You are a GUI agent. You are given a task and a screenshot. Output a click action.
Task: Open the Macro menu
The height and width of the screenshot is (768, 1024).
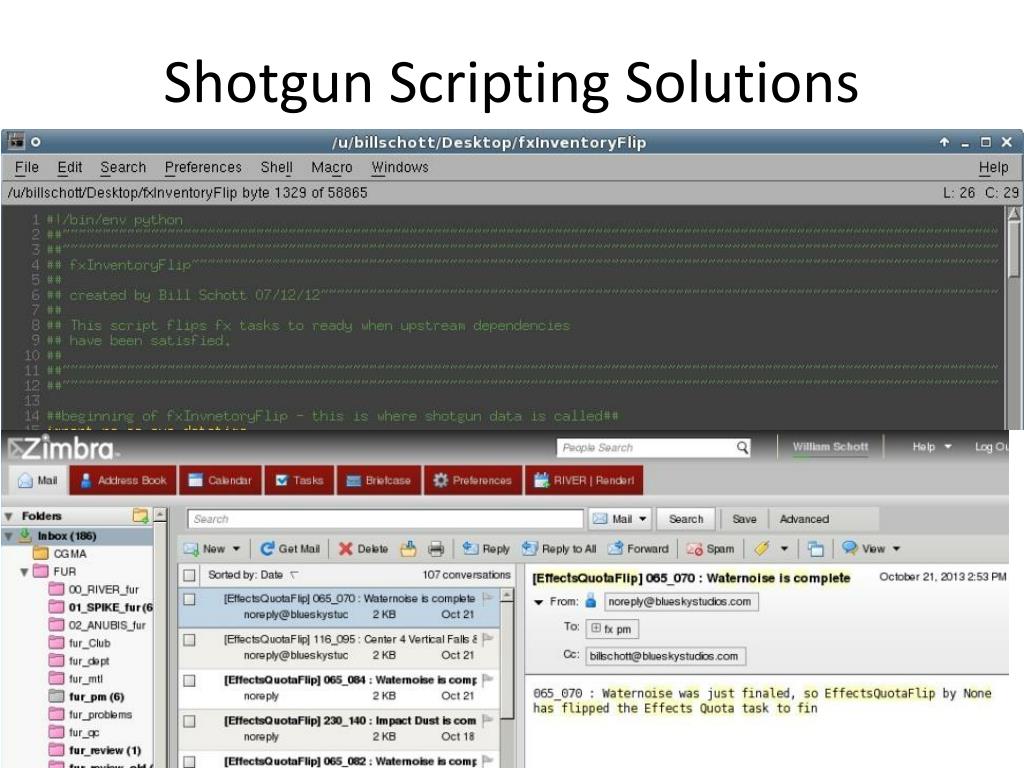coord(332,167)
